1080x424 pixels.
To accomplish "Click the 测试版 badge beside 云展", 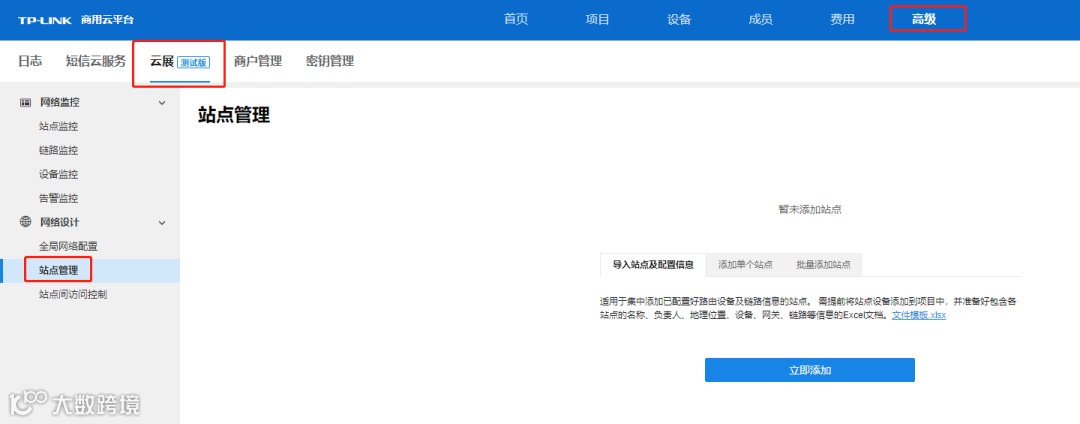I will [x=193, y=63].
